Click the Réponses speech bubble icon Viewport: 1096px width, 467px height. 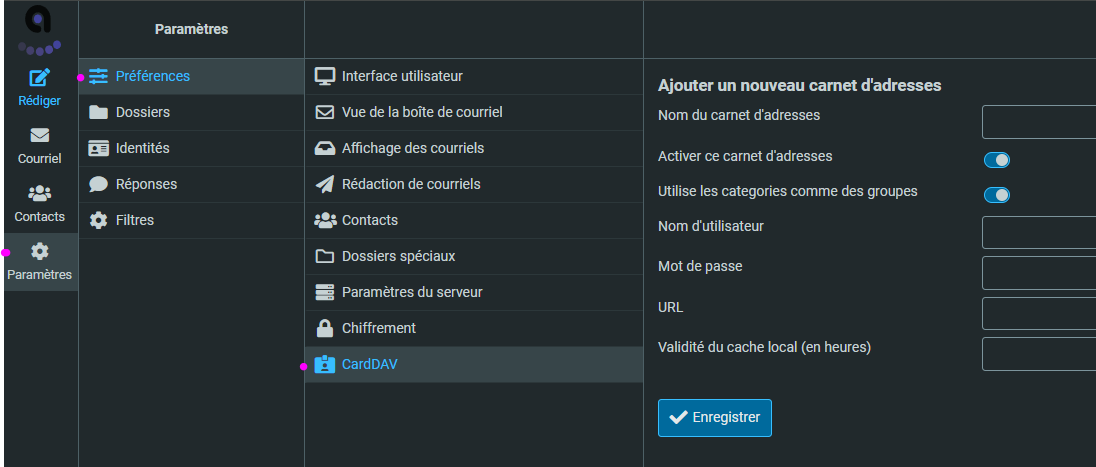pos(98,184)
